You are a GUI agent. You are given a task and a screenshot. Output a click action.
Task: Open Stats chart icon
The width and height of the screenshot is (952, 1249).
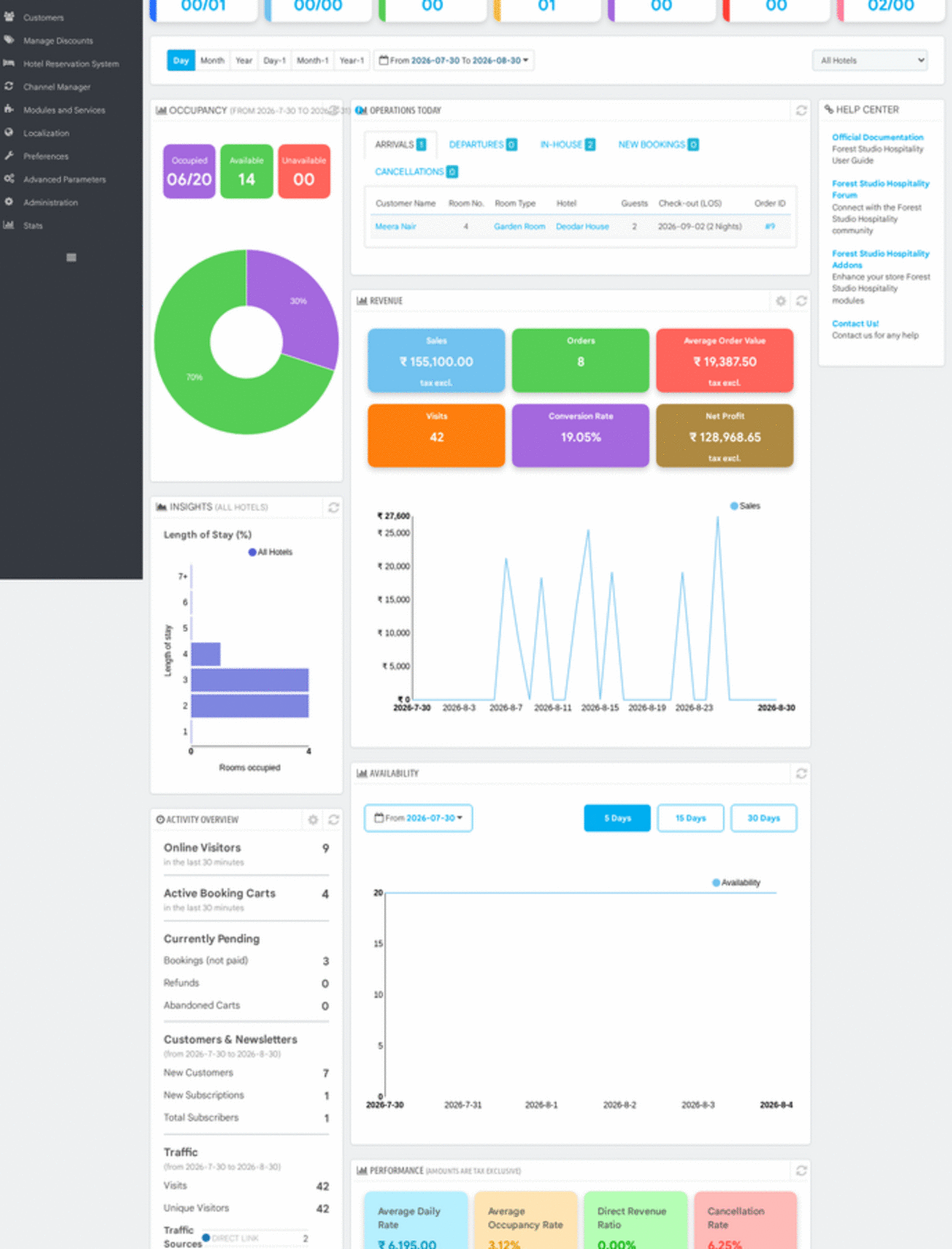10,225
